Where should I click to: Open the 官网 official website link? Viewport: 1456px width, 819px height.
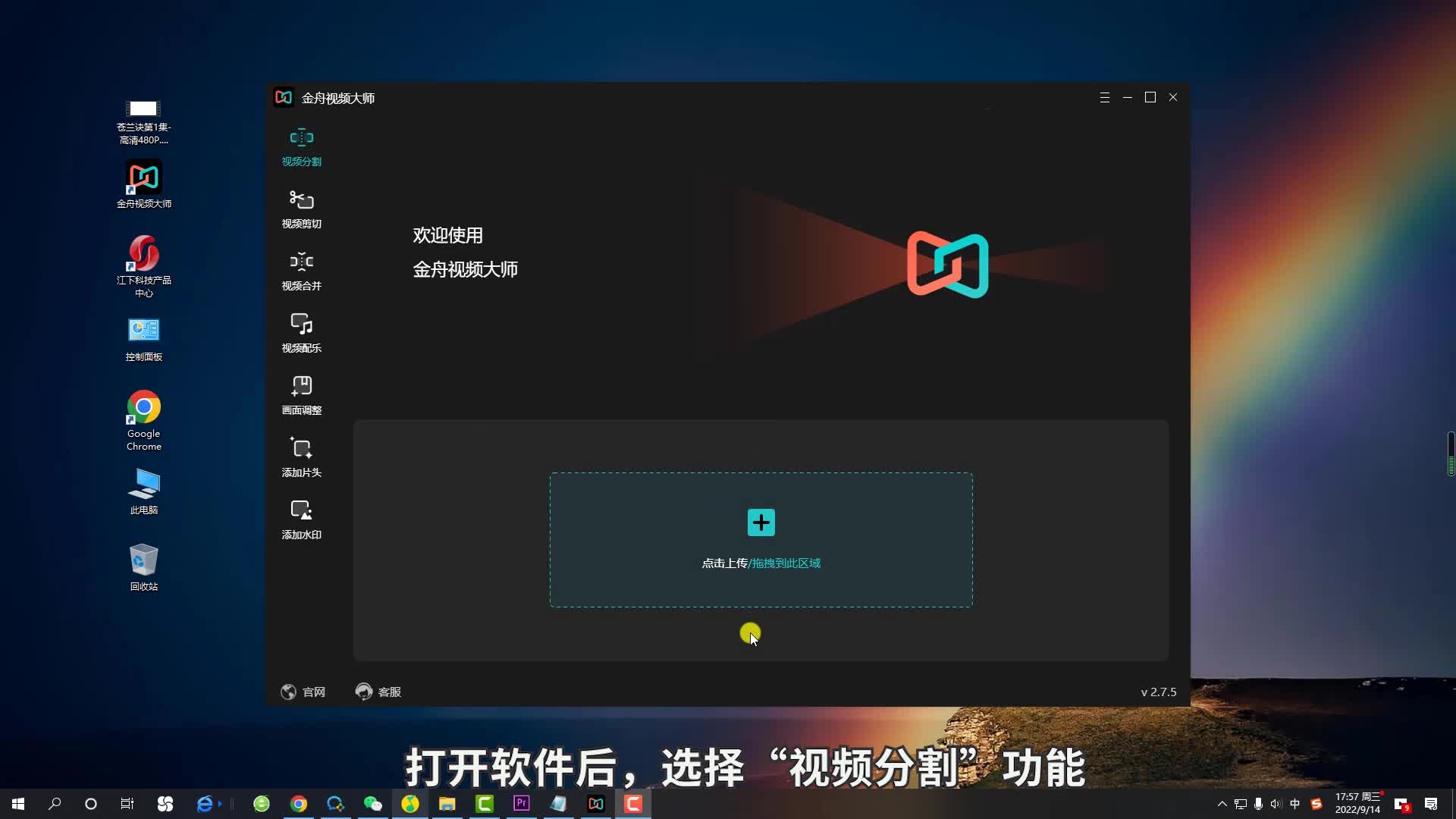point(303,692)
